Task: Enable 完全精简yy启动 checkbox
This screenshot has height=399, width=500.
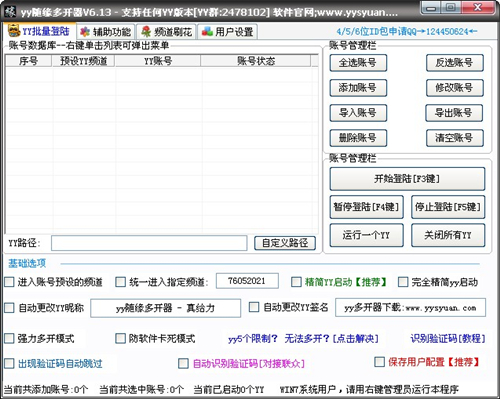Action: click(x=403, y=282)
